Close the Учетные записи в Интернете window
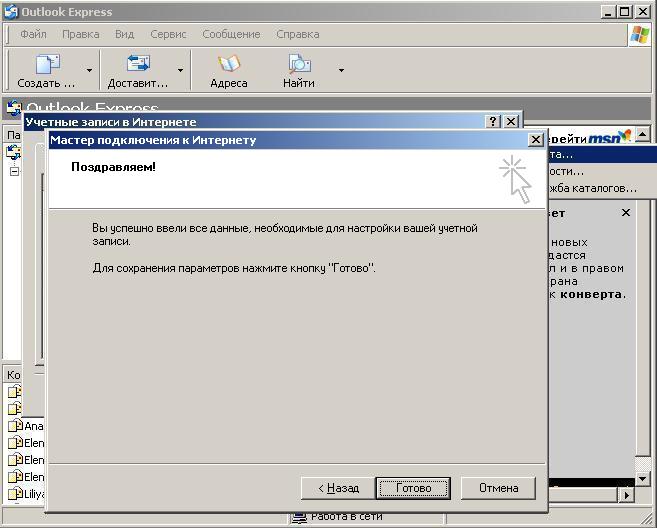The image size is (657, 528). (x=511, y=122)
